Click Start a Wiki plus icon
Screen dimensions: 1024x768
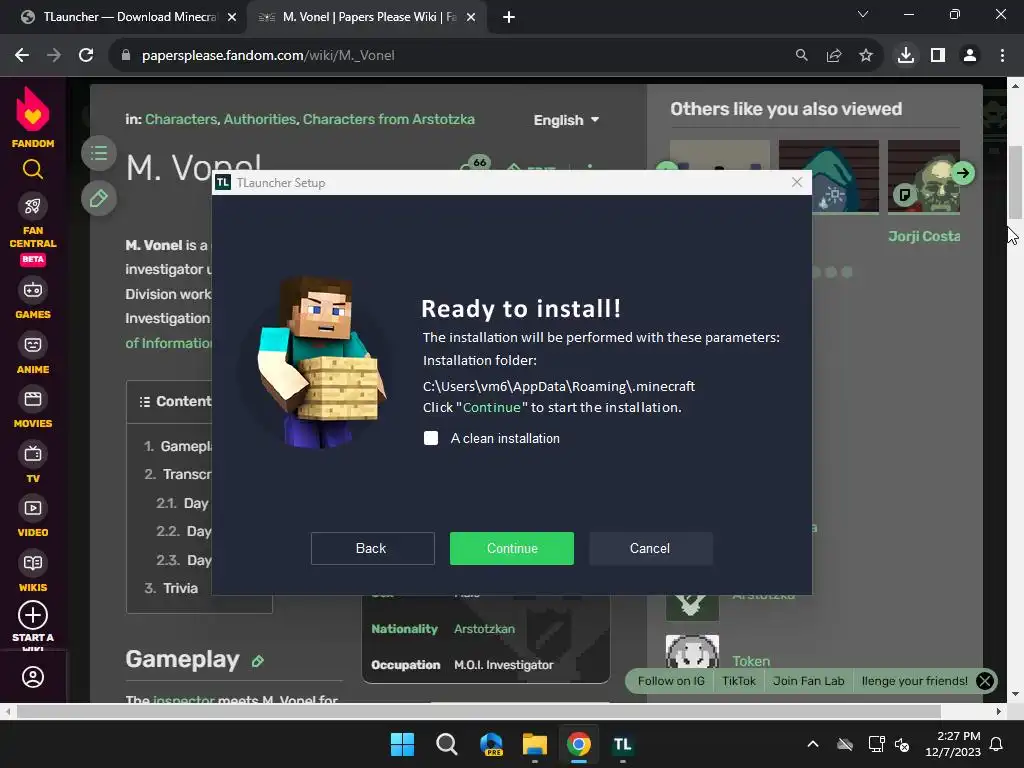(33, 615)
